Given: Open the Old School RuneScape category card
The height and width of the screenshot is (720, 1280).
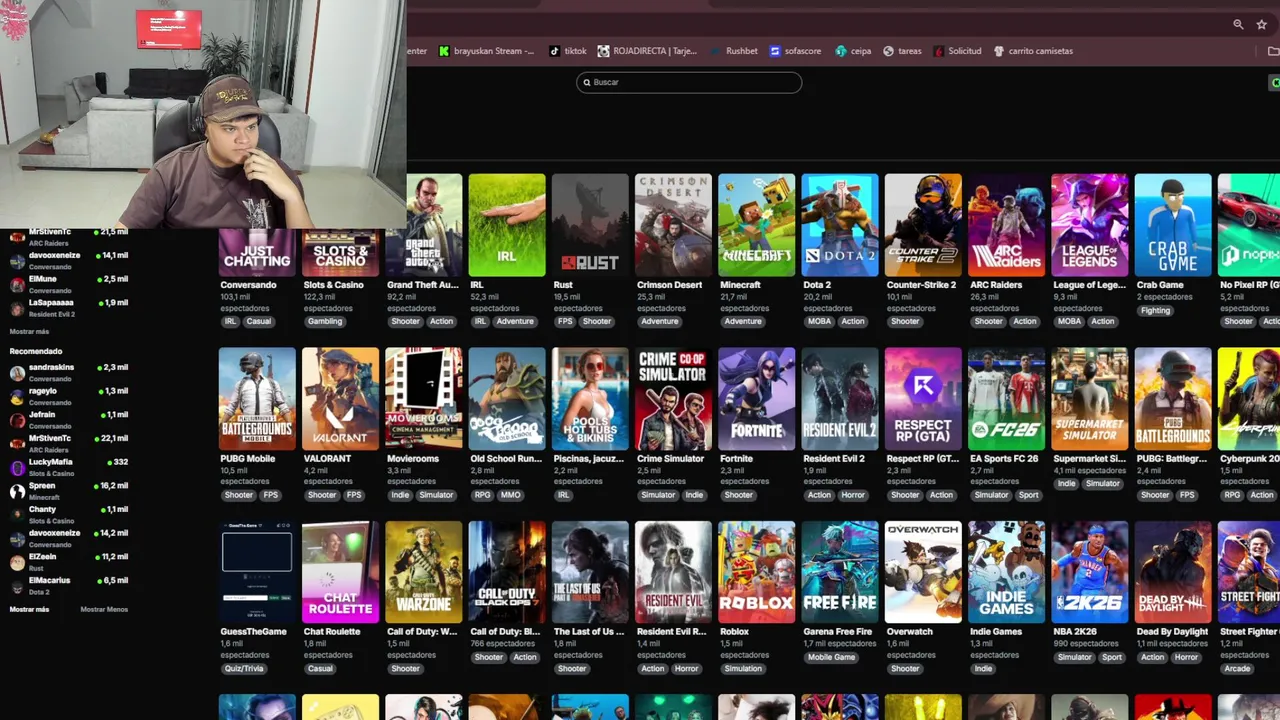Looking at the screenshot, I should [x=507, y=399].
